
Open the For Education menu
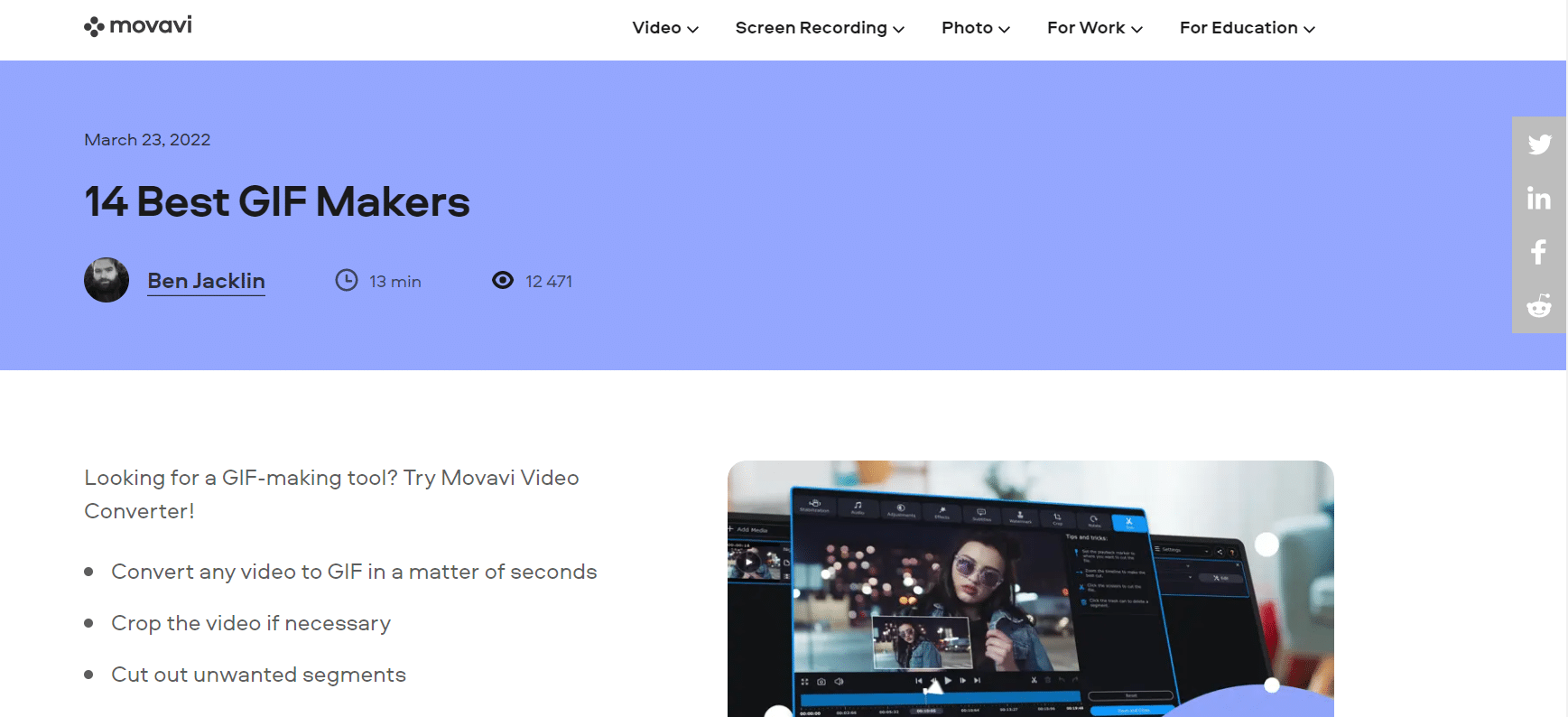pyautogui.click(x=1248, y=28)
